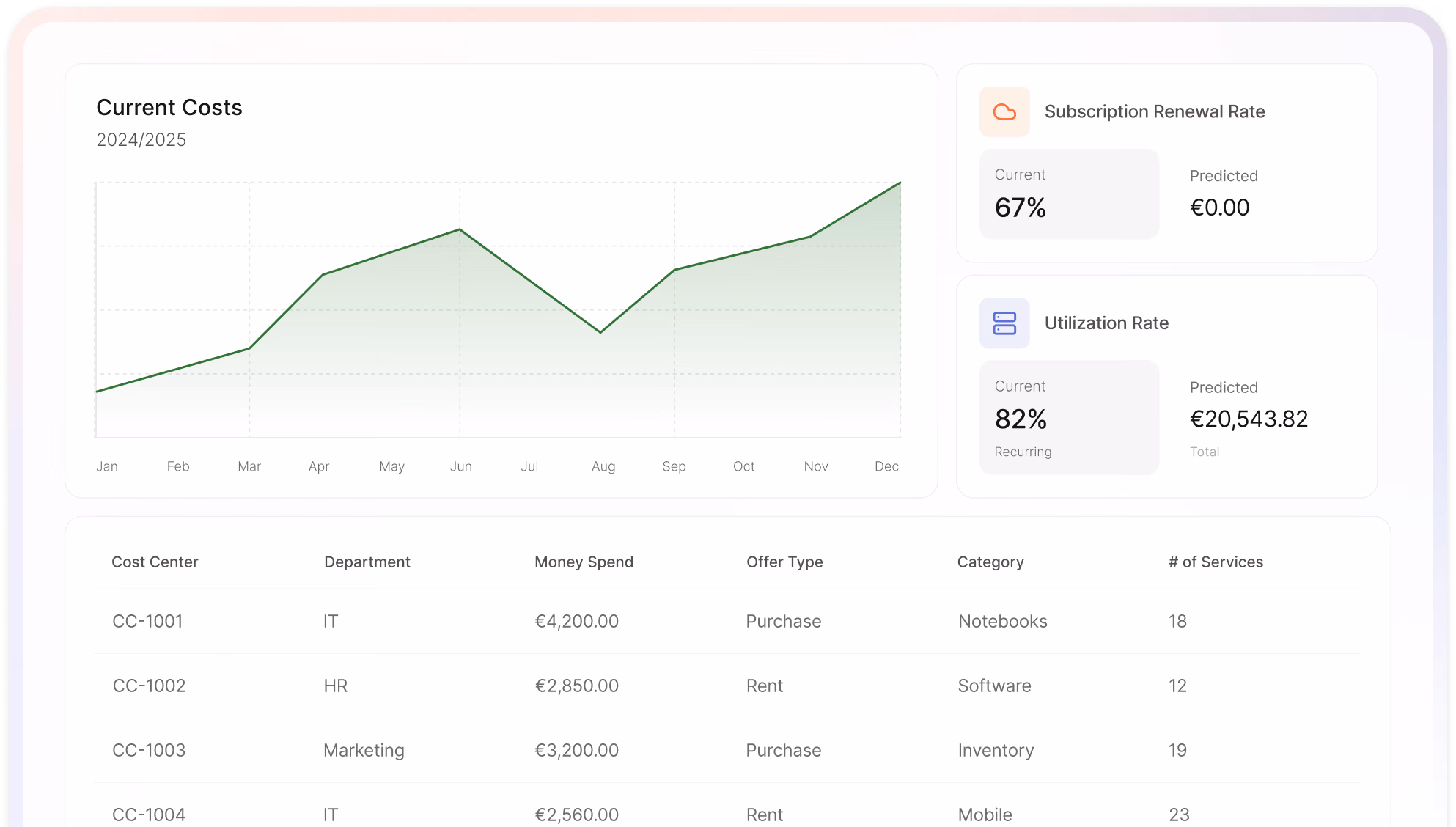The width and height of the screenshot is (1456, 827).
Task: Click the cloud icon on Subscription Renewal Rate card
Action: 1004,111
